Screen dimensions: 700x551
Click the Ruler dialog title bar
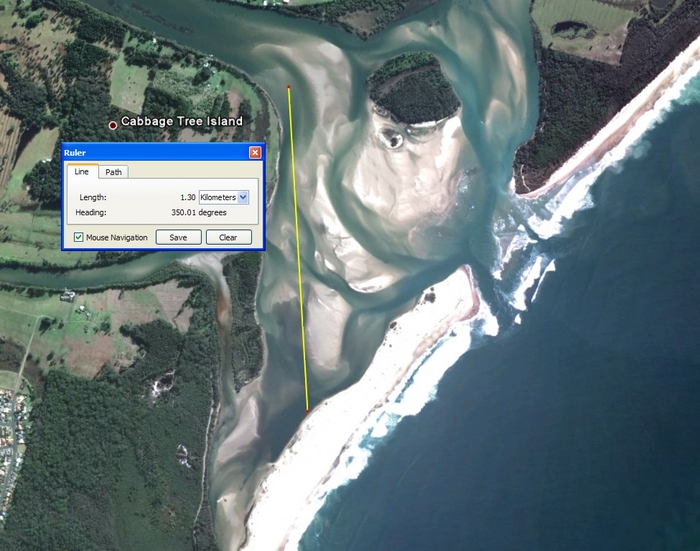(163, 153)
